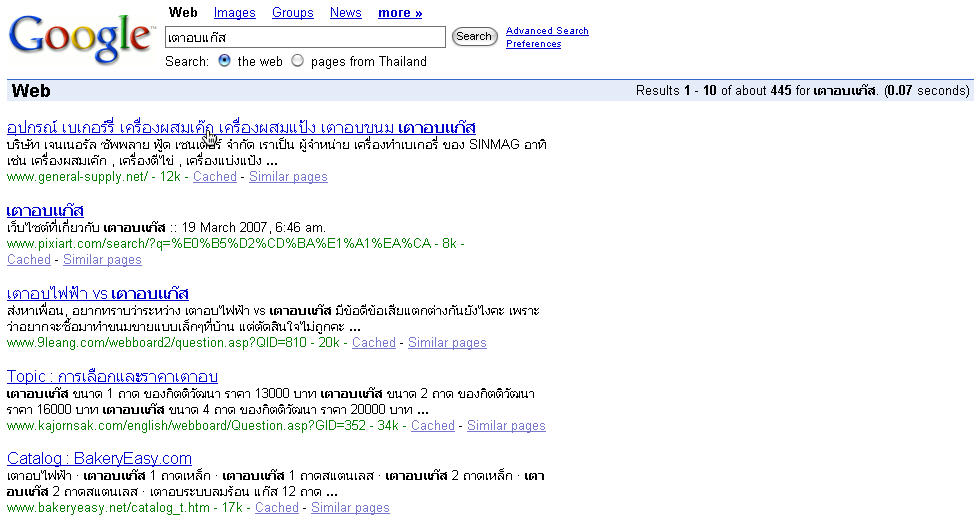The height and width of the screenshot is (526, 979).
Task: Open Cached link for pixiart.com result
Action: pyautogui.click(x=29, y=260)
